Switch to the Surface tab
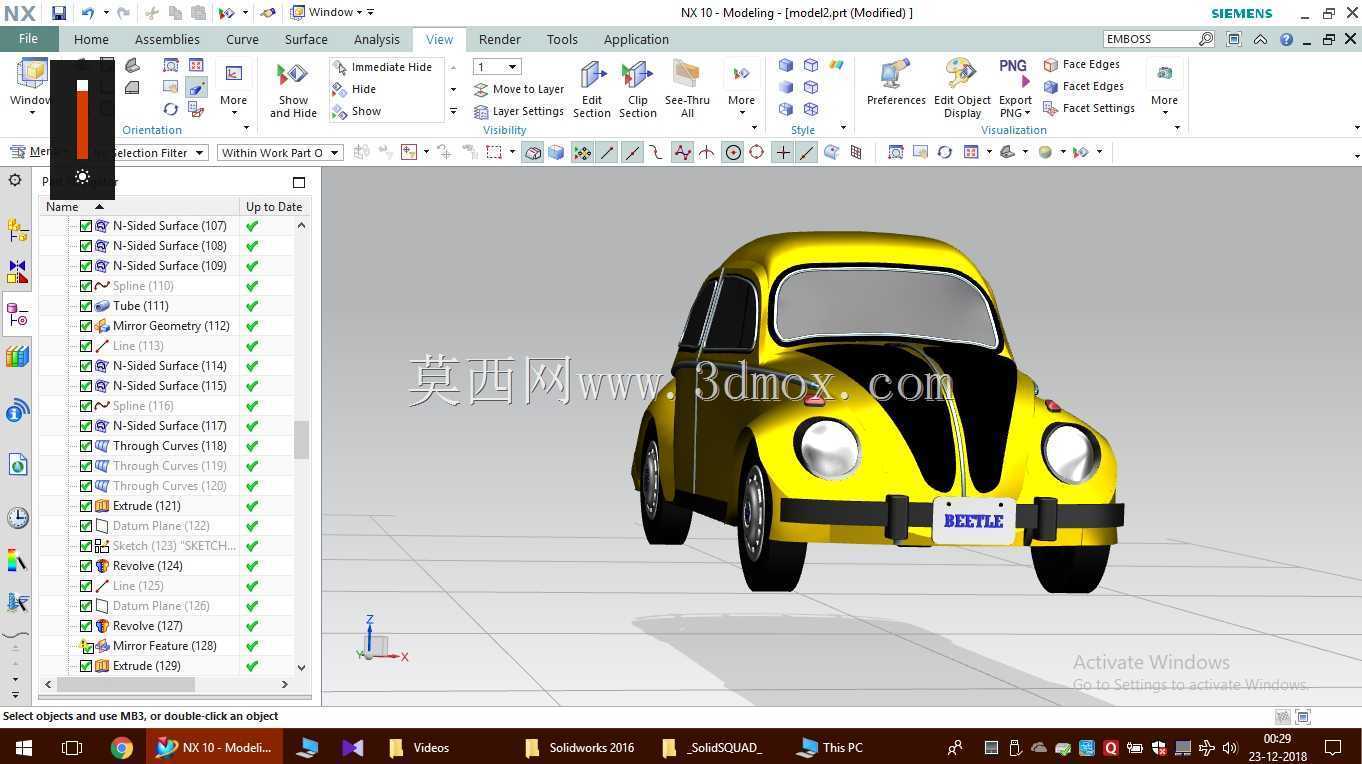Screen dimensions: 1362x764 click(x=306, y=39)
